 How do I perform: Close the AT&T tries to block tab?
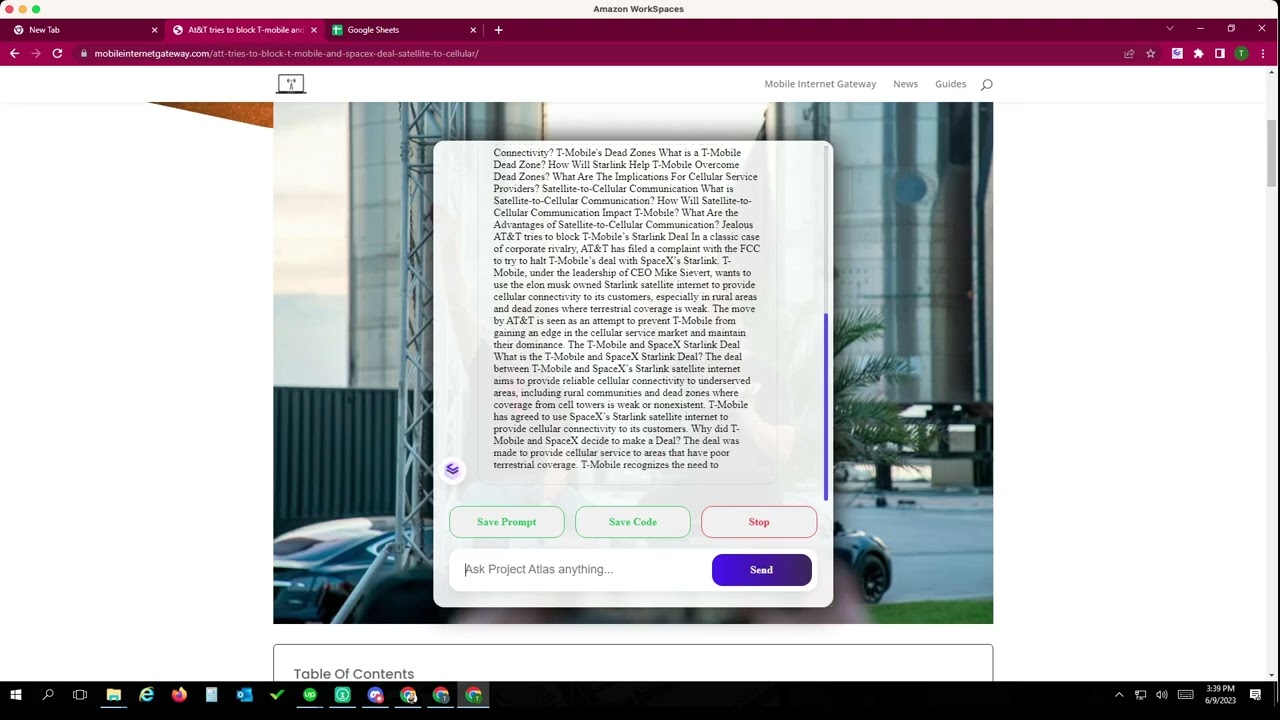313,30
